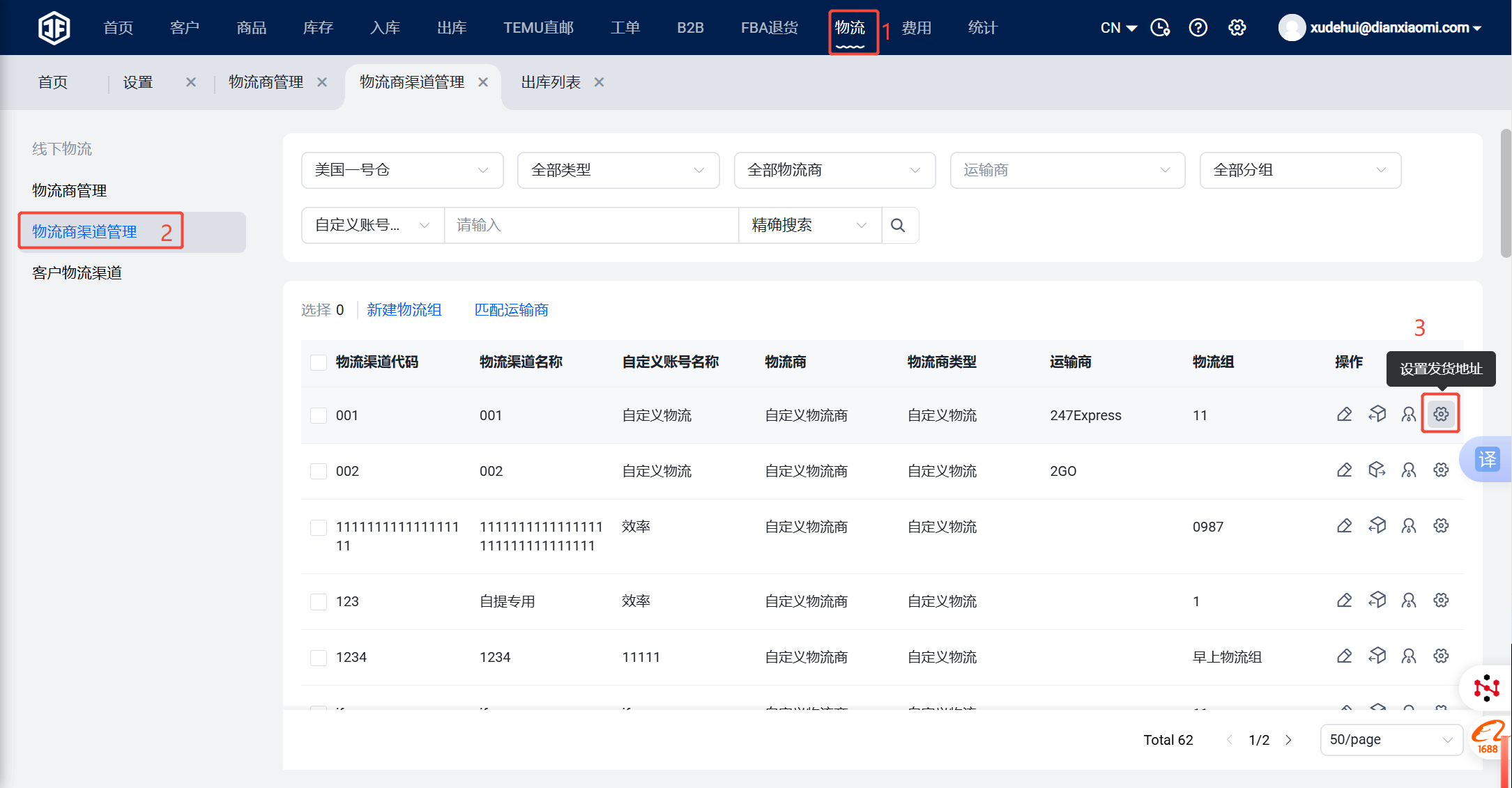Open the help question mark icon
The image size is (1512, 788).
click(1198, 28)
